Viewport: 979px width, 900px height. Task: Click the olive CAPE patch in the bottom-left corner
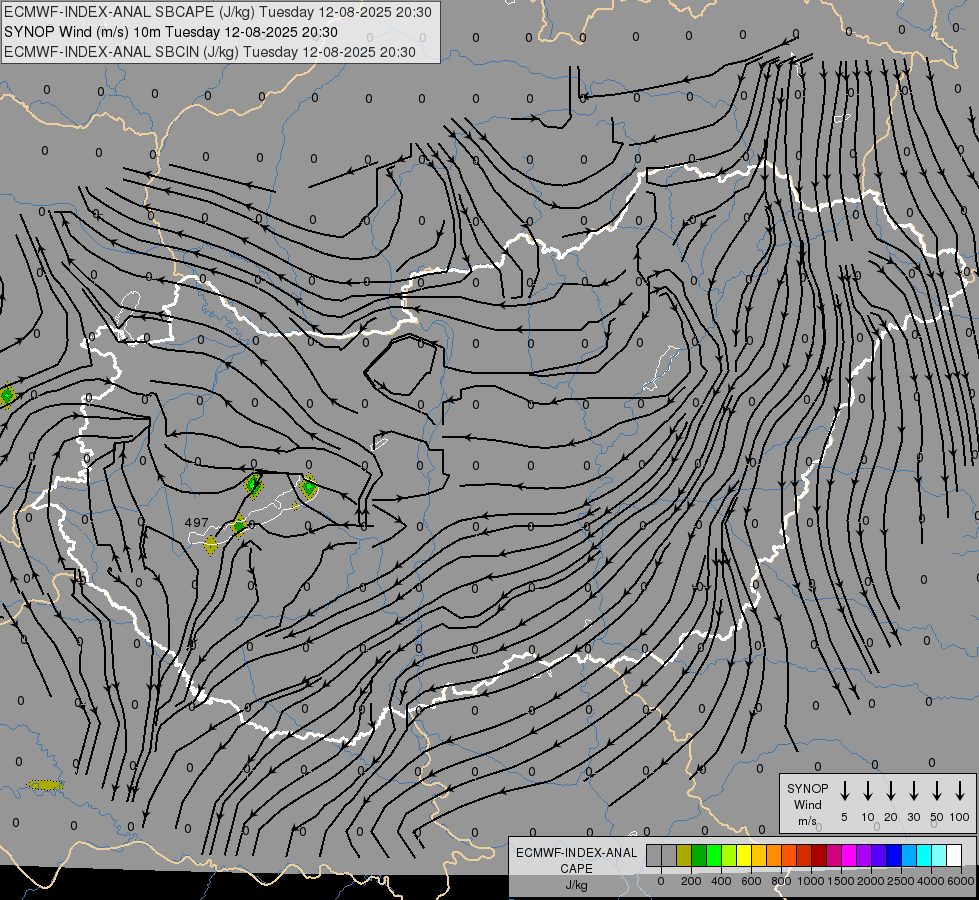point(45,784)
